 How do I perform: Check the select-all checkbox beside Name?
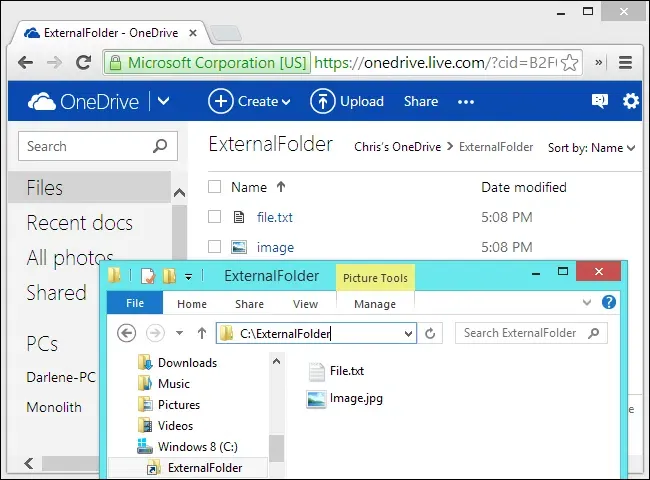coord(214,187)
